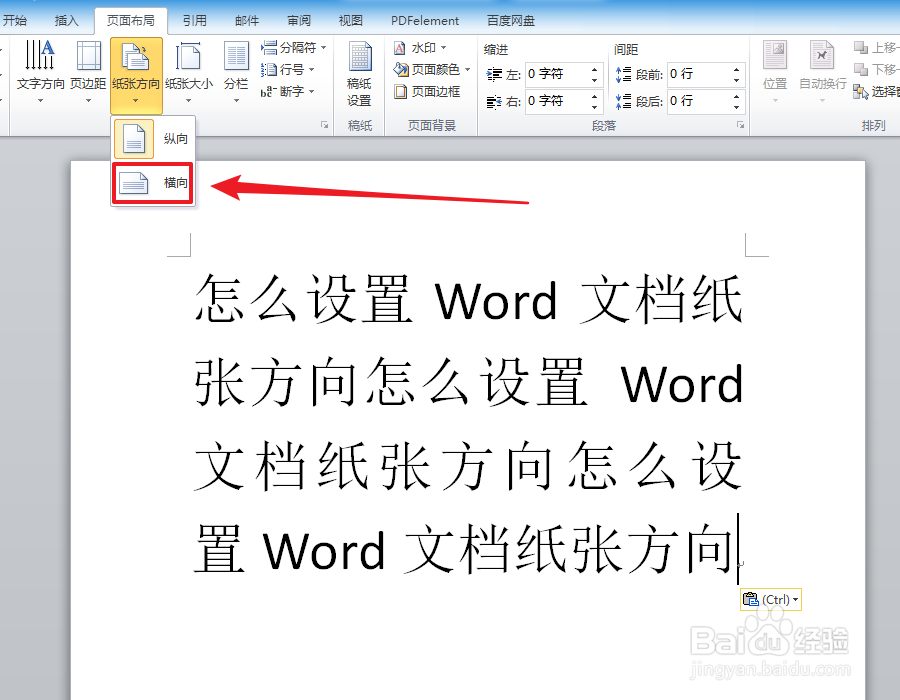Open the 分隔符 breaks dropdown
Image resolution: width=900 pixels, height=700 pixels.
[293, 48]
